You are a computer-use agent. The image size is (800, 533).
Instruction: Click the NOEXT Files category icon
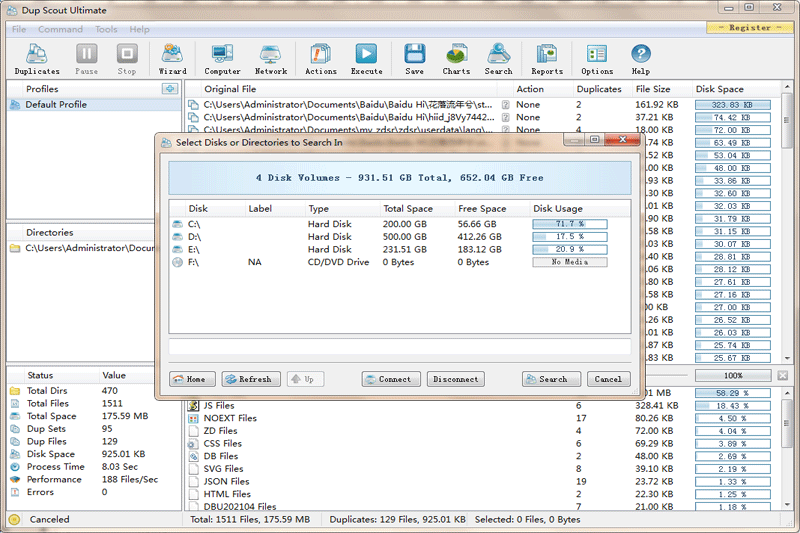tap(193, 418)
